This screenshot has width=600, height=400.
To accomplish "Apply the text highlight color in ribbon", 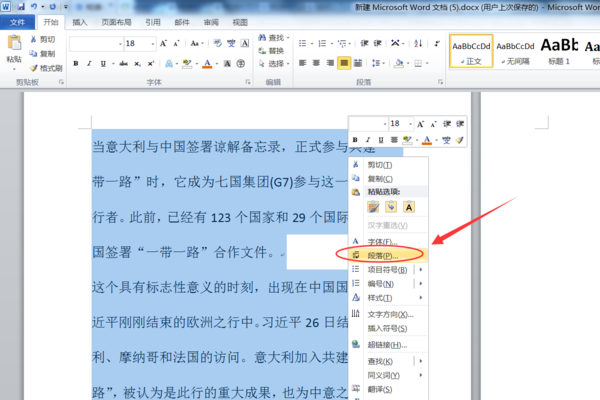I will coord(187,64).
